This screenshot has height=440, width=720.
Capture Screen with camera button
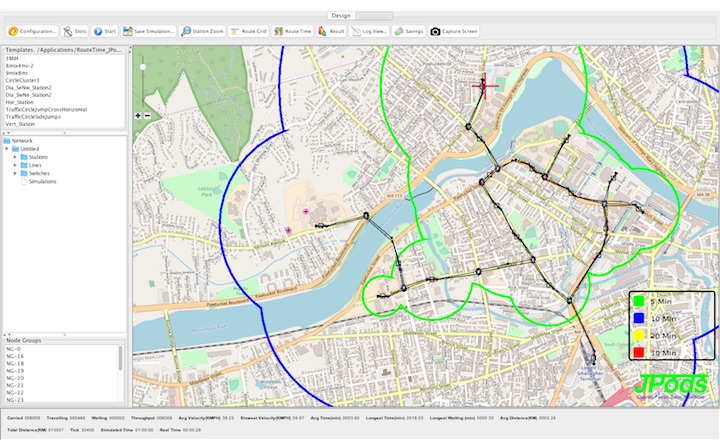[x=455, y=31]
